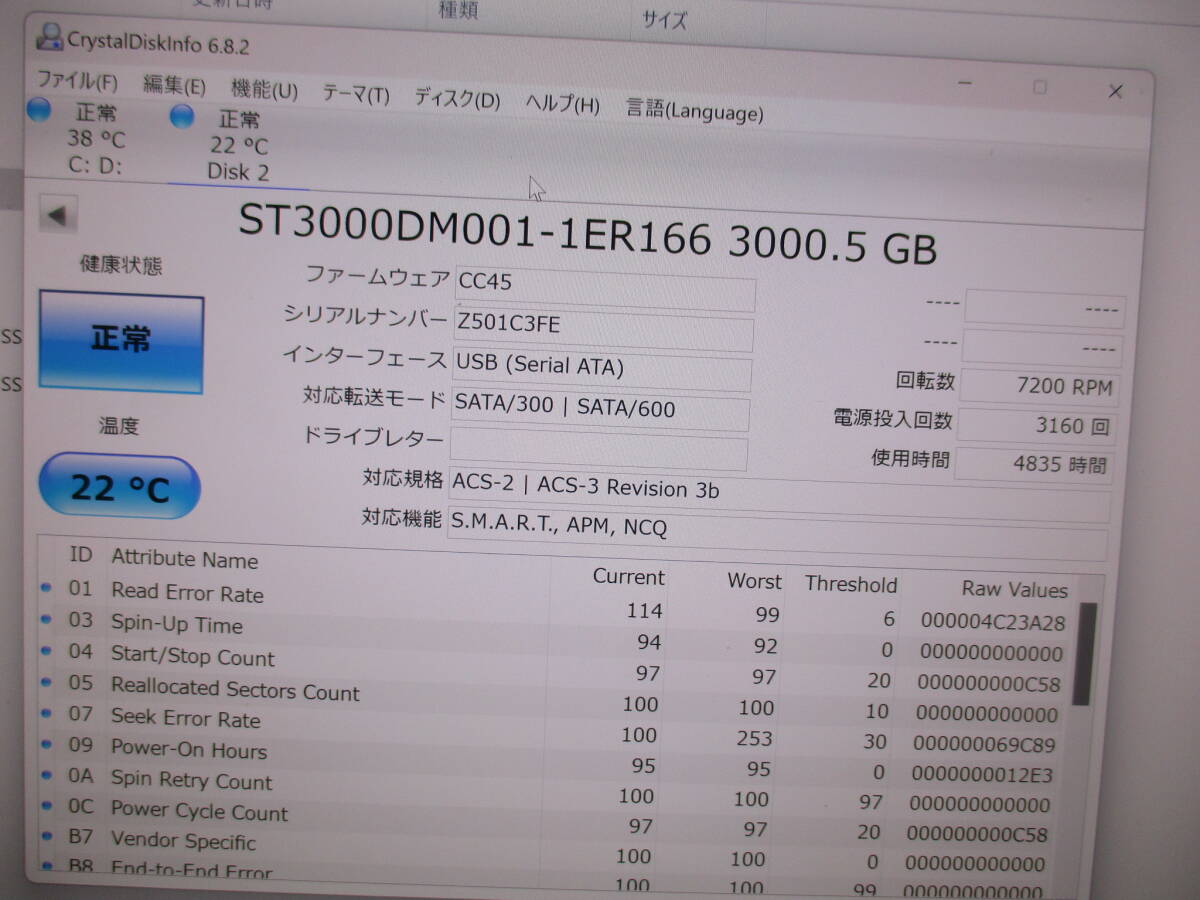Maximize the CrystalDiskInfo window
The height and width of the screenshot is (900, 1200).
coord(1040,87)
